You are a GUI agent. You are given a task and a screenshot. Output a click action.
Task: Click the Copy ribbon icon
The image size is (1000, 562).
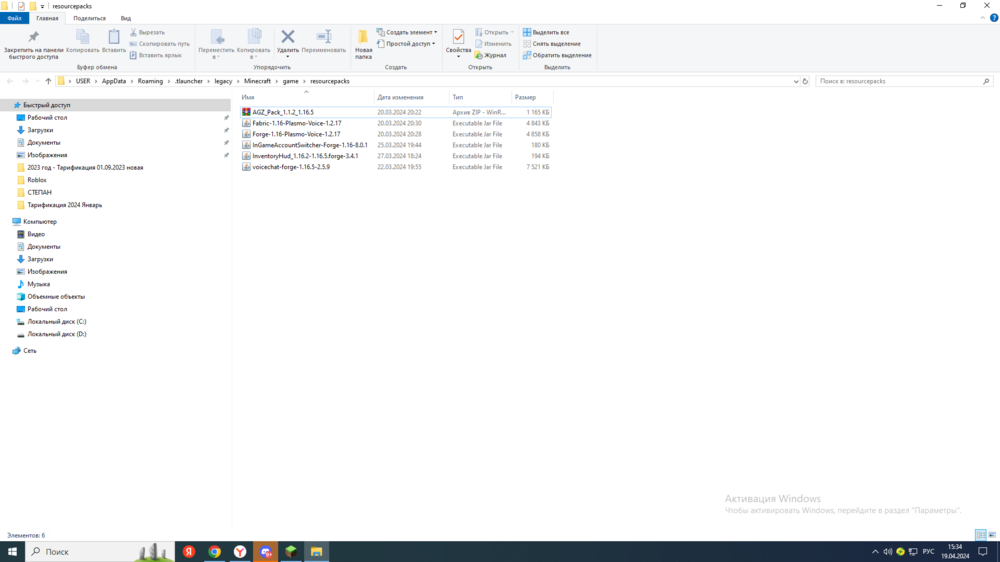(x=83, y=37)
